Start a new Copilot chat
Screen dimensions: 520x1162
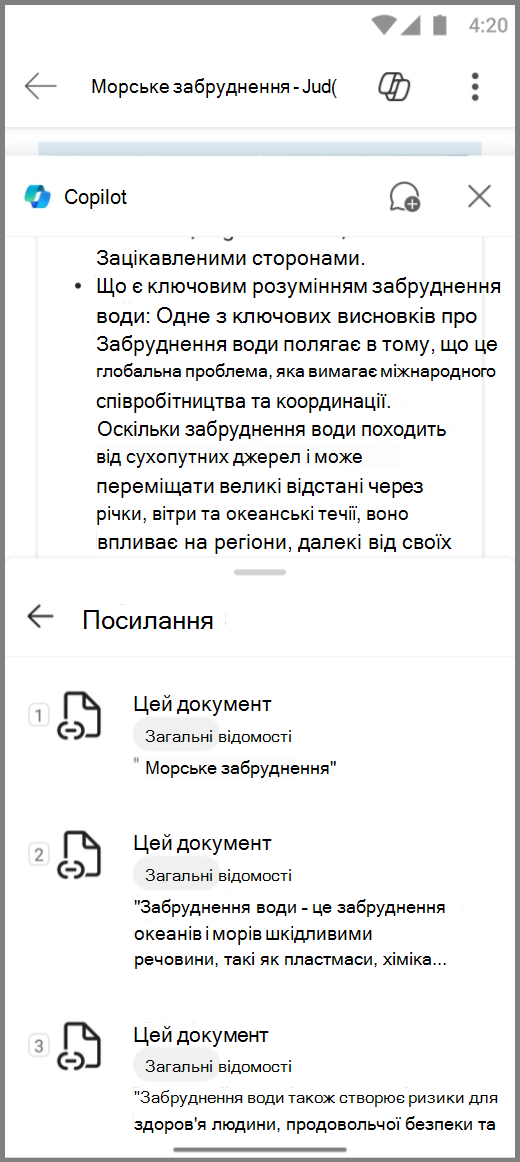404,196
